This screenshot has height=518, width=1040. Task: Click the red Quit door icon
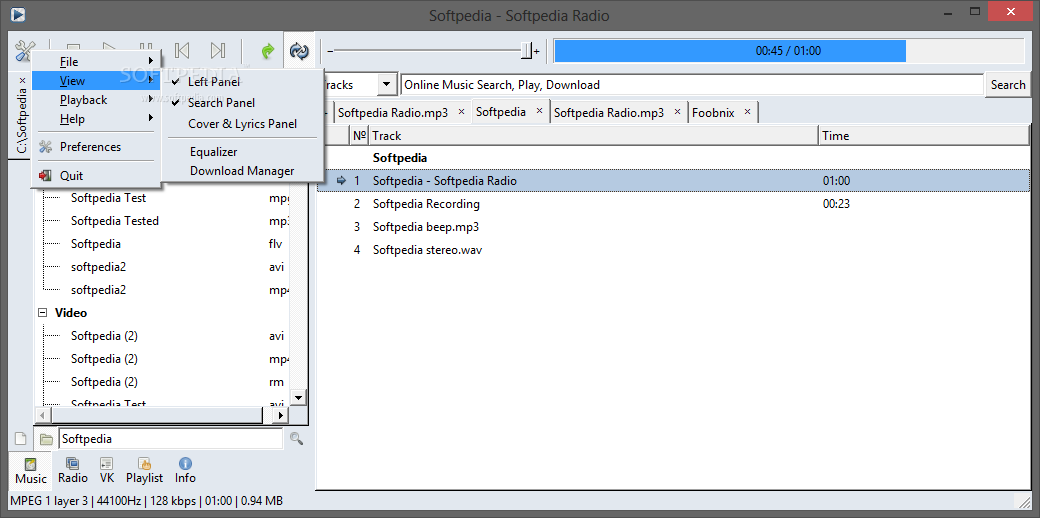click(46, 176)
